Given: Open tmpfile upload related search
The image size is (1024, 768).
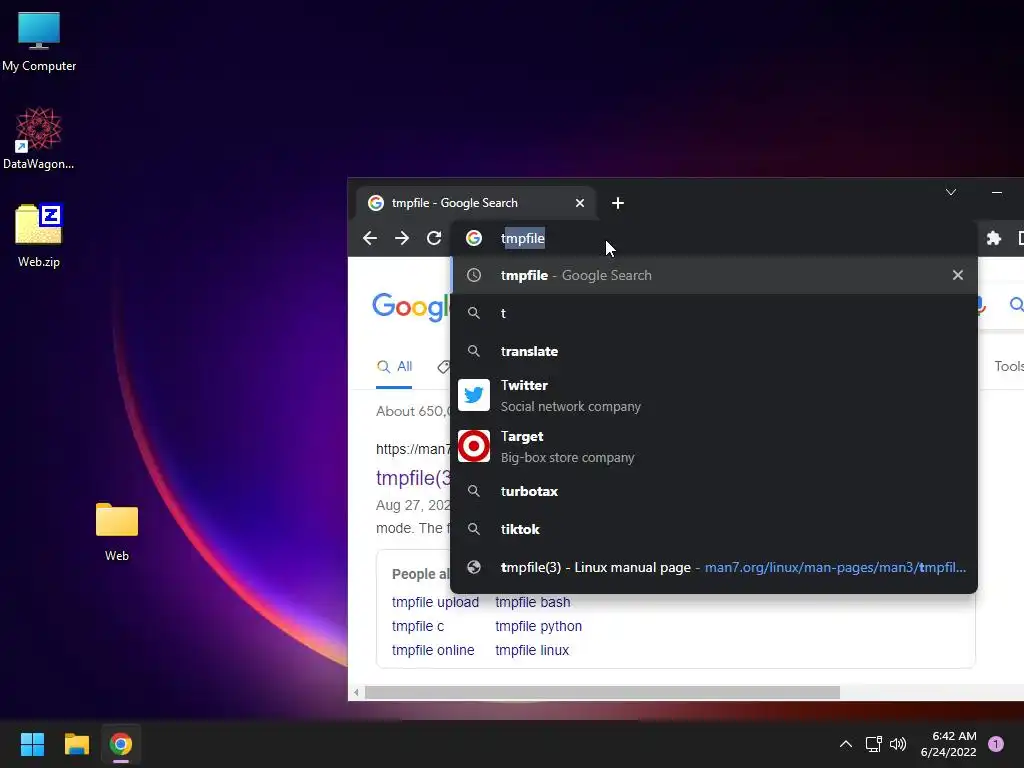Looking at the screenshot, I should tap(436, 602).
